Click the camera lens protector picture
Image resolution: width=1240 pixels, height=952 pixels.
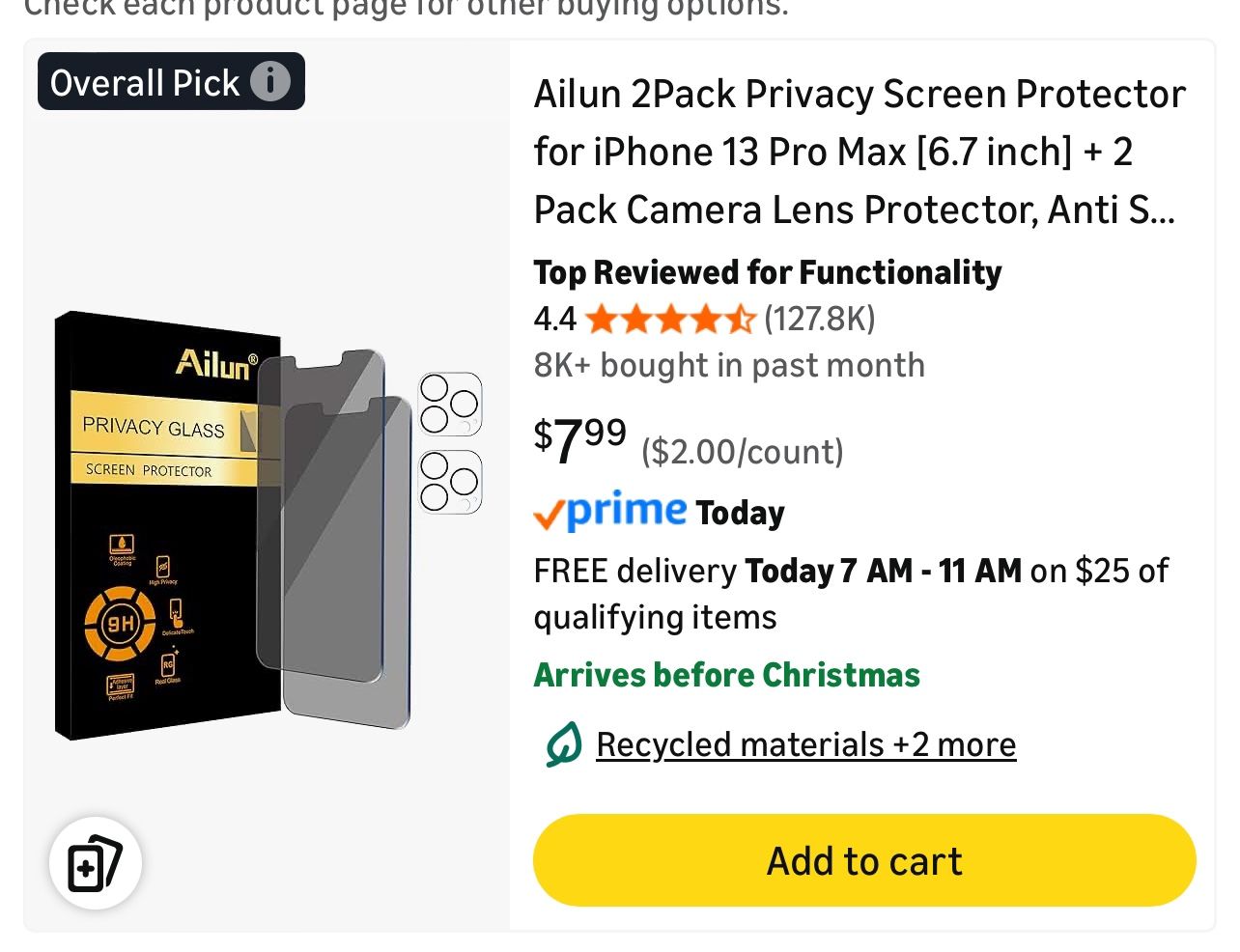pos(450,443)
